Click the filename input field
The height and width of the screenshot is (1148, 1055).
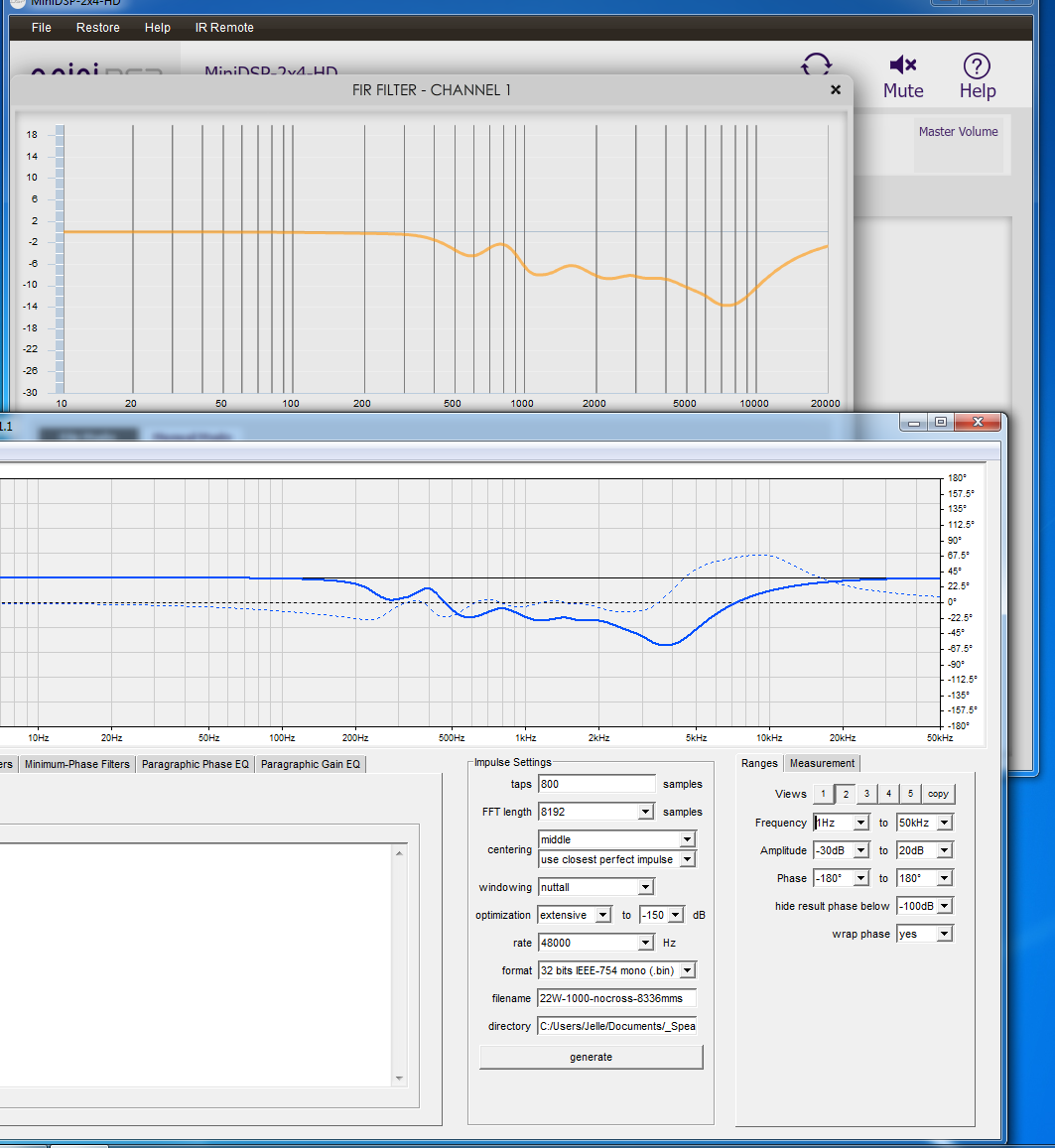(616, 998)
